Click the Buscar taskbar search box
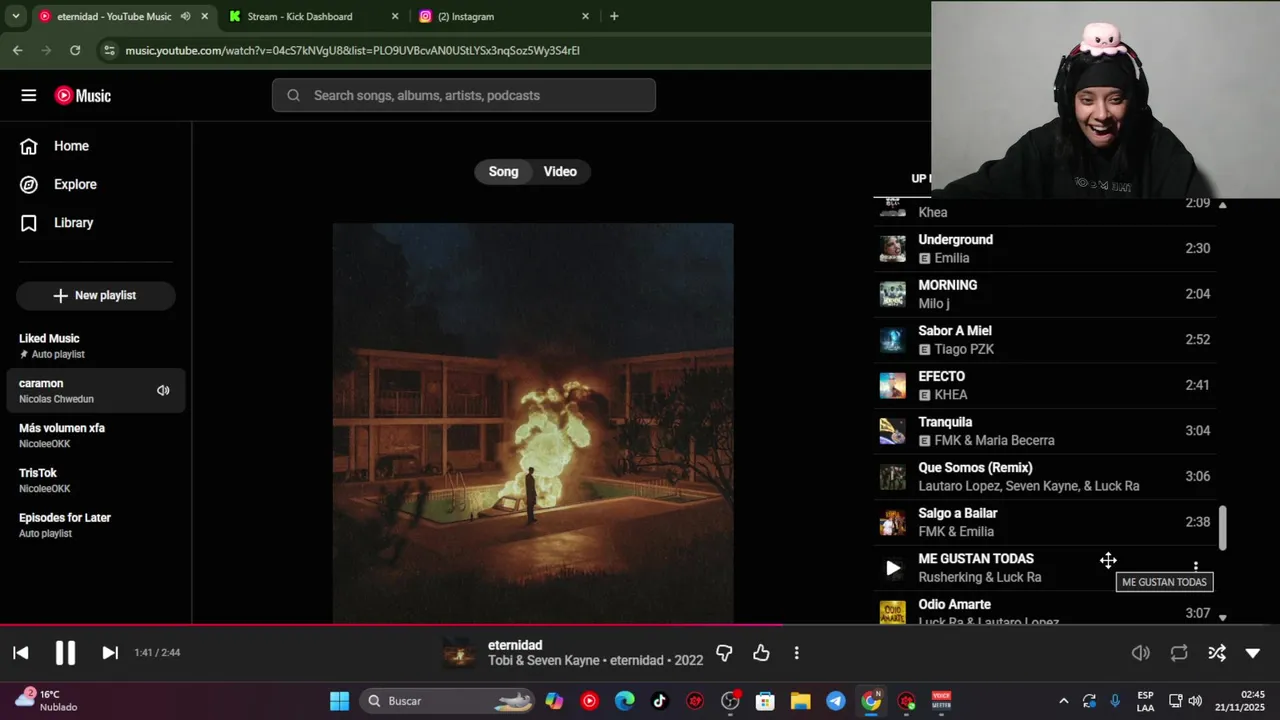Viewport: 1280px width, 720px height. 446,701
